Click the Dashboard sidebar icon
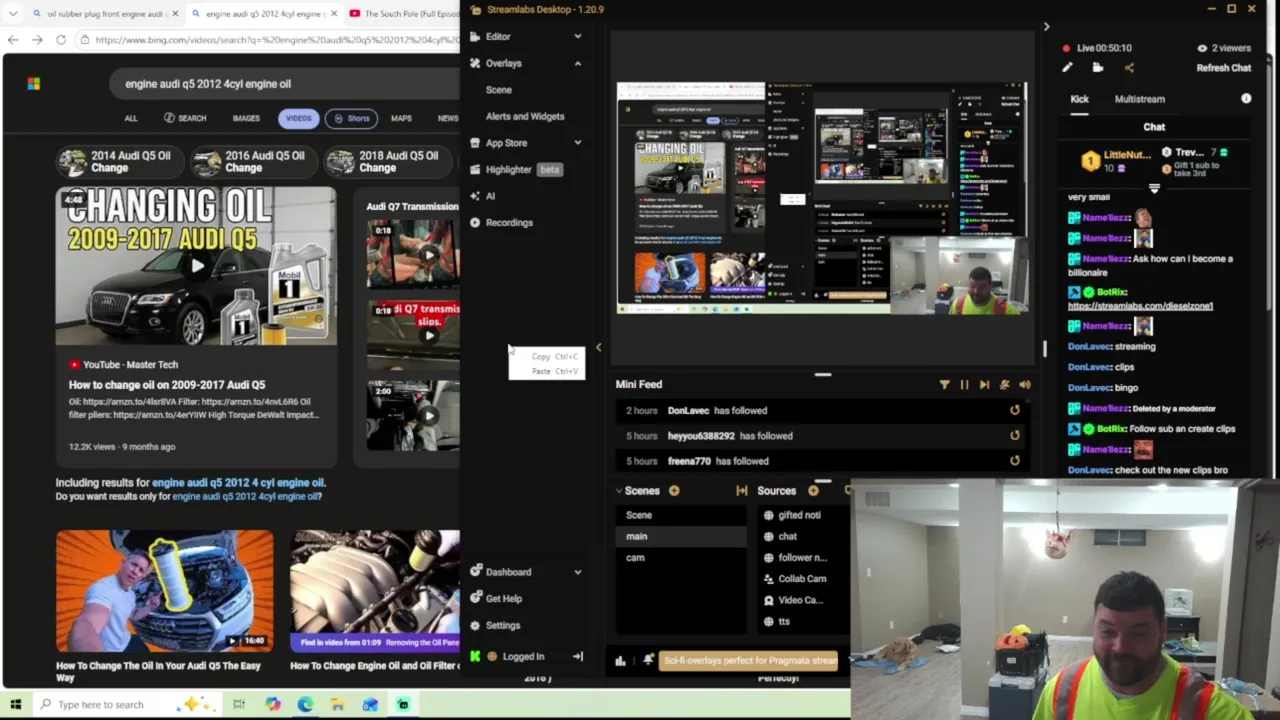 click(x=475, y=572)
